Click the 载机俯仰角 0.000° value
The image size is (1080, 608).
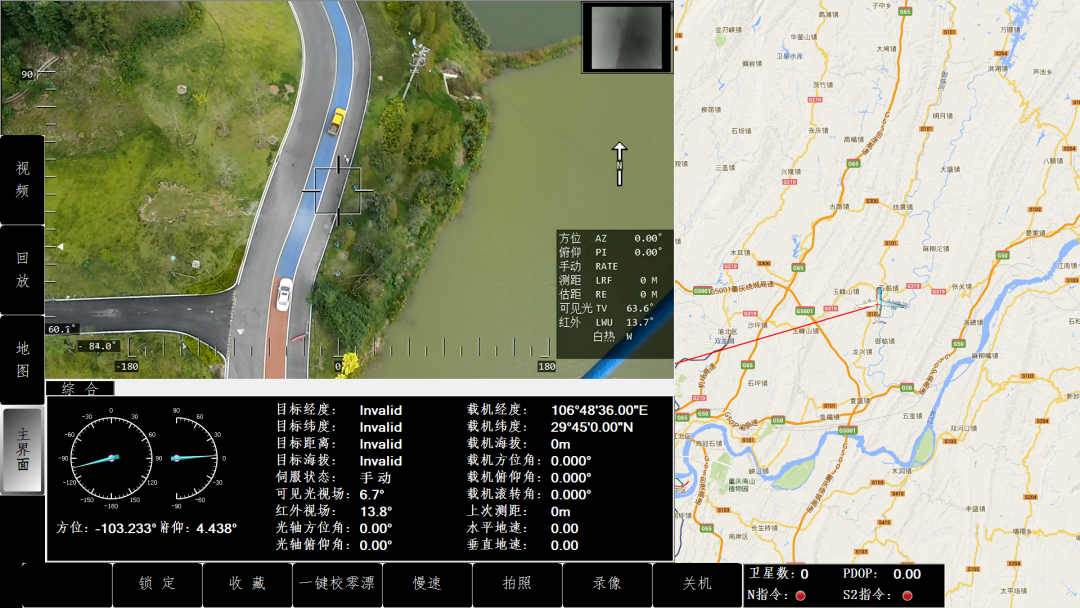point(571,478)
